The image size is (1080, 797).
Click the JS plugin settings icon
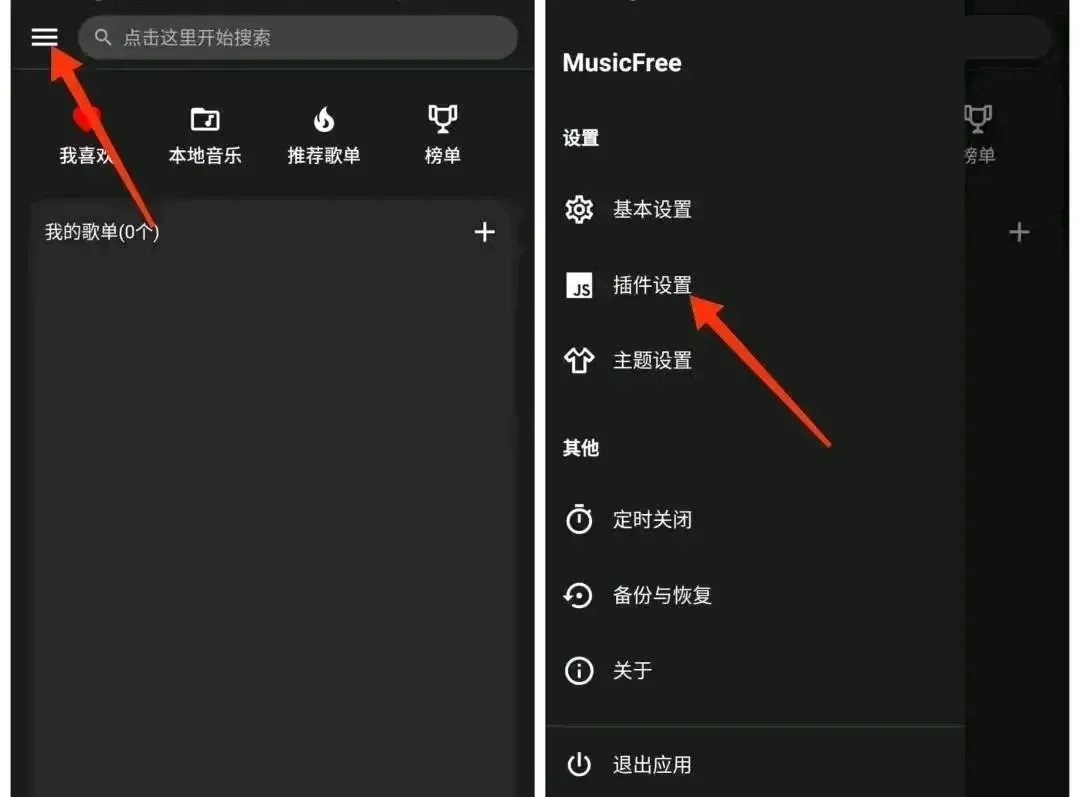click(579, 285)
